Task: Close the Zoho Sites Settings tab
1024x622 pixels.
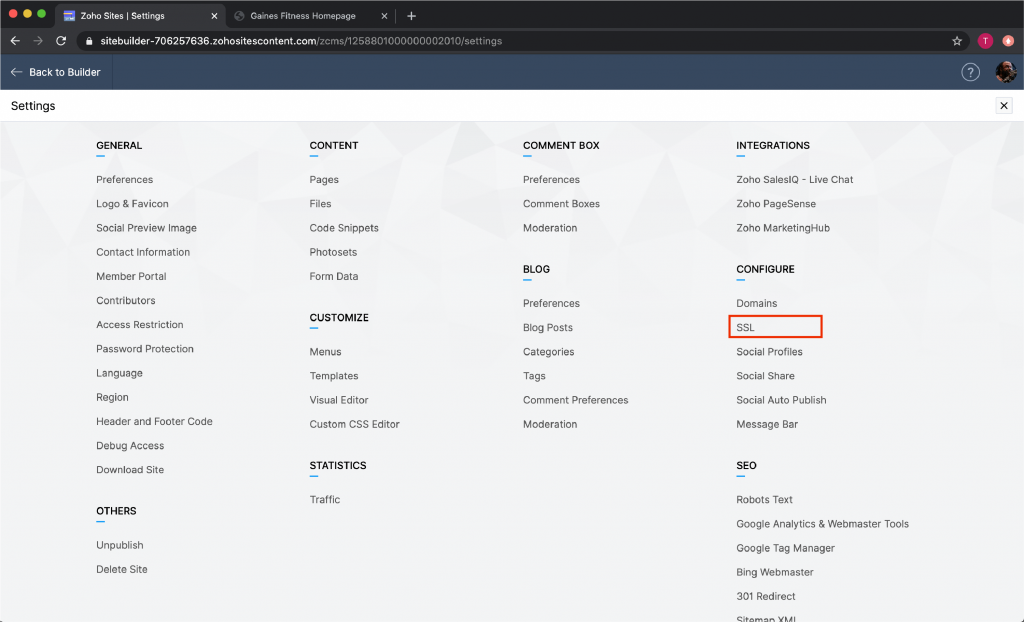Action: pos(213,16)
